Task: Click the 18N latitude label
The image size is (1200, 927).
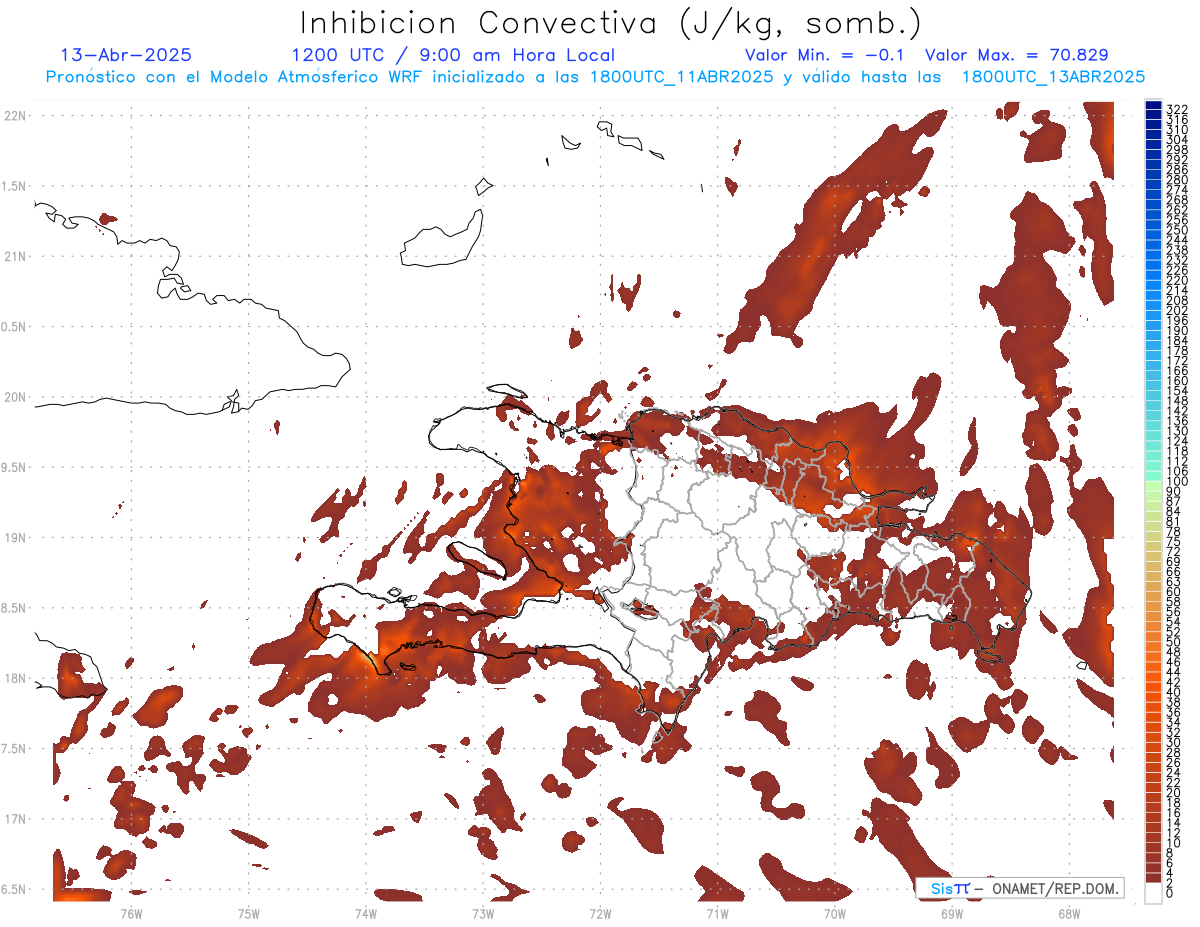Action: (15, 678)
